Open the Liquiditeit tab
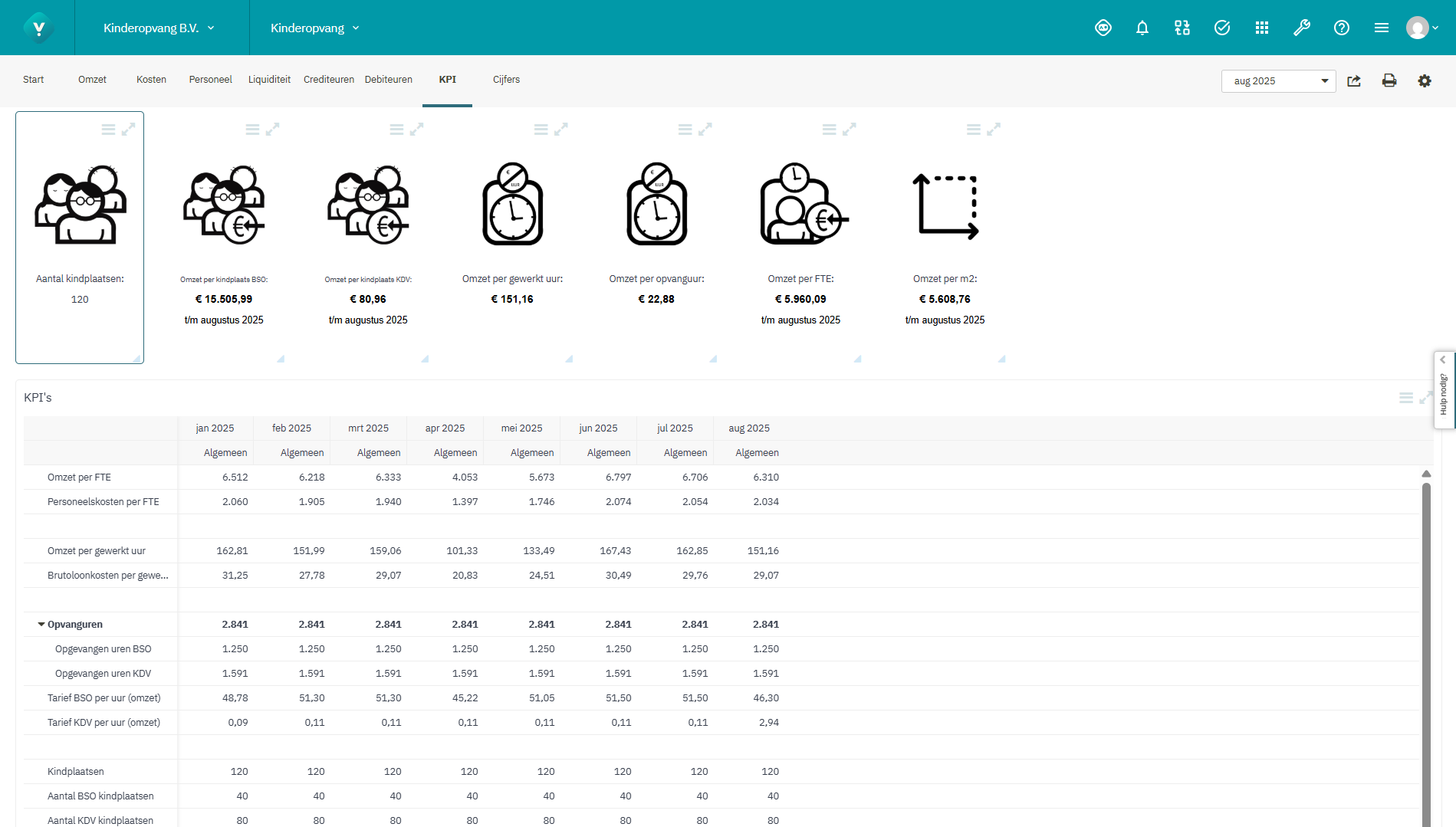This screenshot has width=1456, height=827. coord(269,79)
